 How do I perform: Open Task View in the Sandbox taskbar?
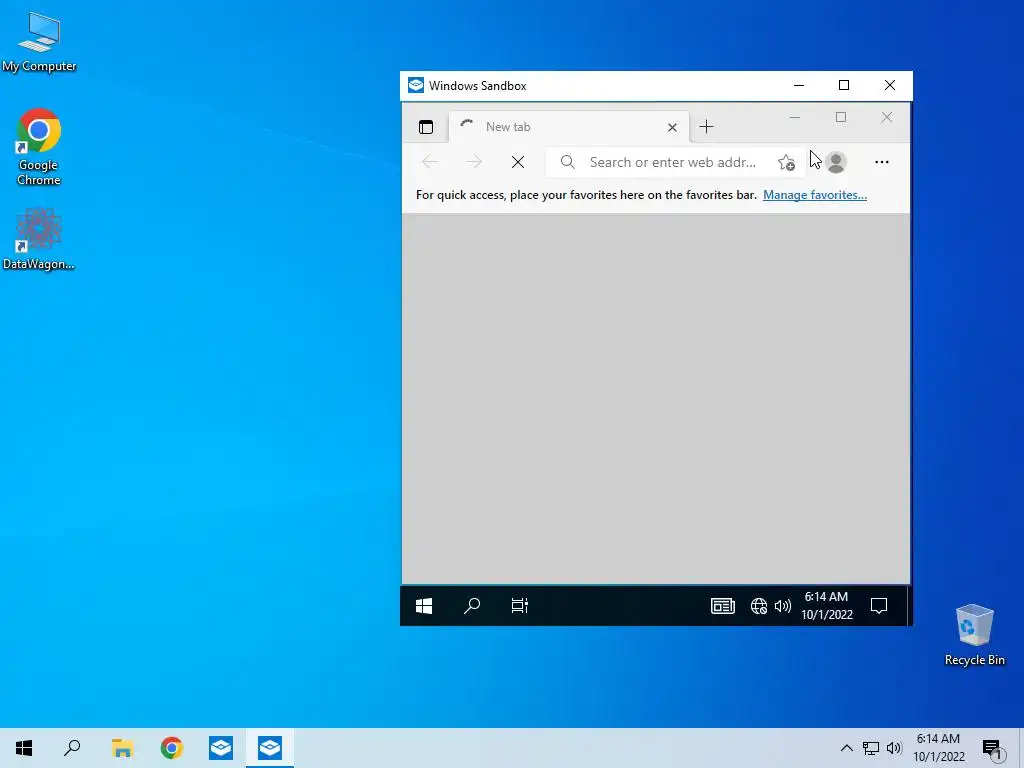pyautogui.click(x=520, y=606)
